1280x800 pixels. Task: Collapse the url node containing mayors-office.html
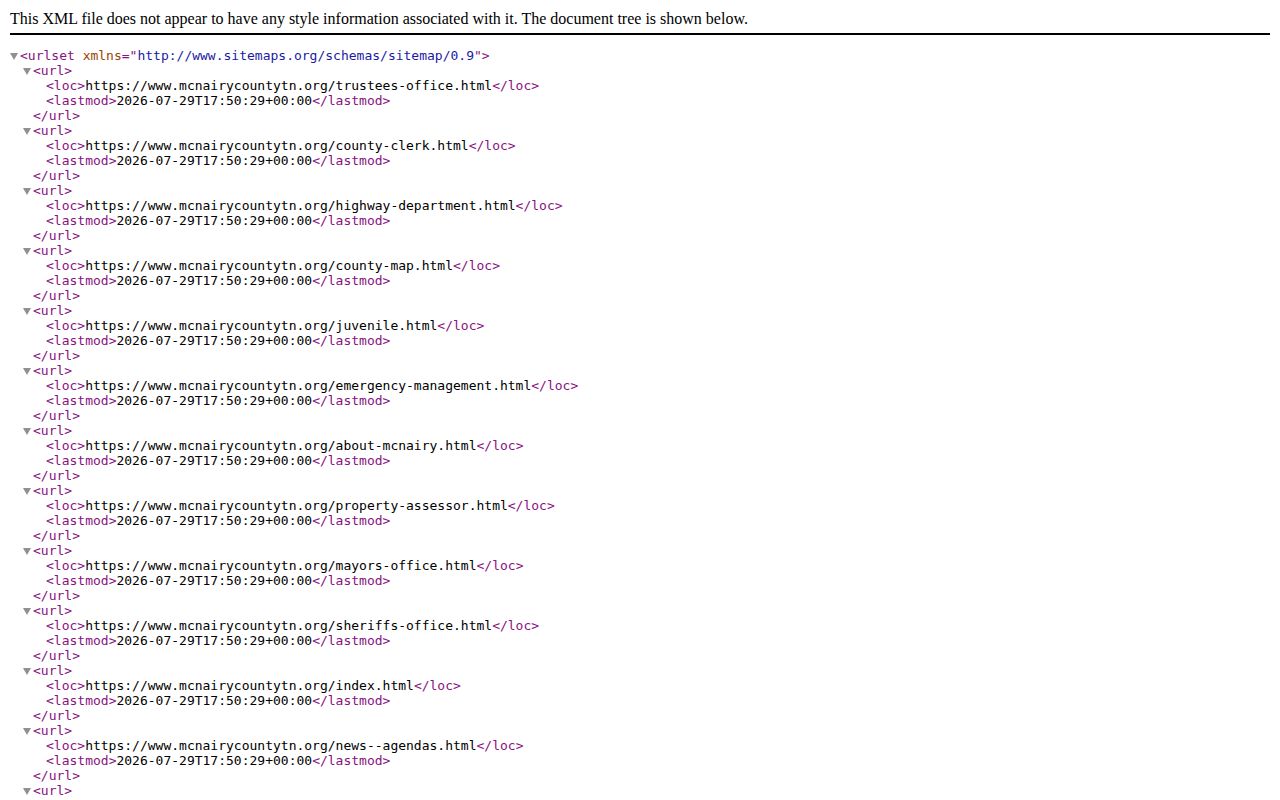27,551
